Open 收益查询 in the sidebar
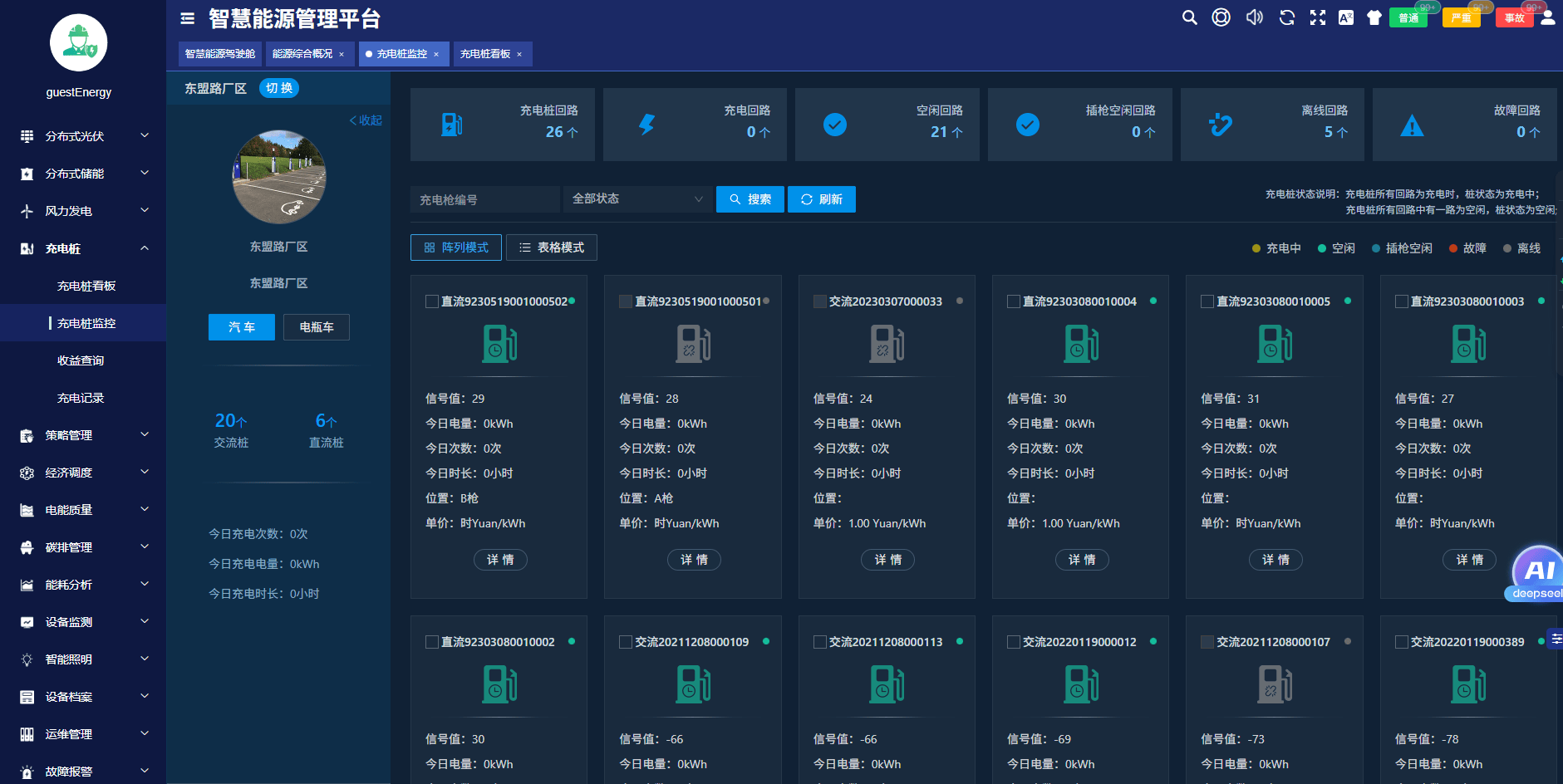Screen dimensions: 1563x784 click(81, 360)
